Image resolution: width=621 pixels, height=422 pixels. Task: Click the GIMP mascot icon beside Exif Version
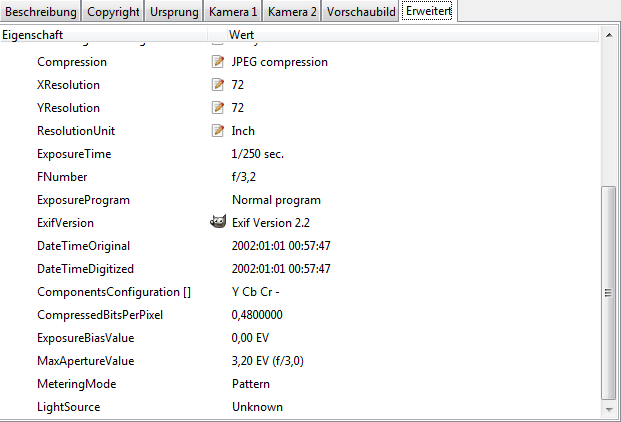[218, 222]
